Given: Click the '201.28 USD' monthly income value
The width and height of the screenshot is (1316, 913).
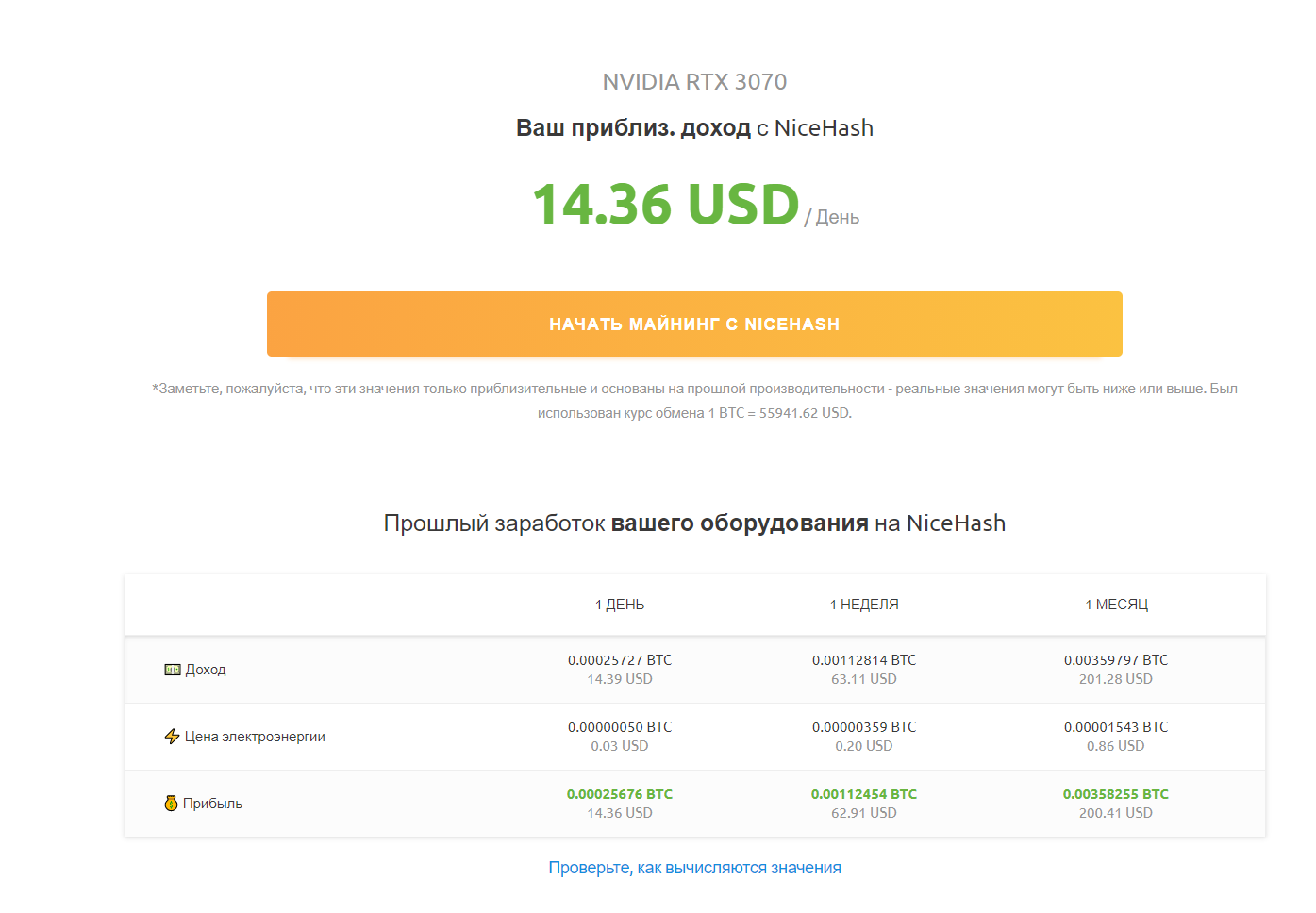Looking at the screenshot, I should tap(1116, 679).
